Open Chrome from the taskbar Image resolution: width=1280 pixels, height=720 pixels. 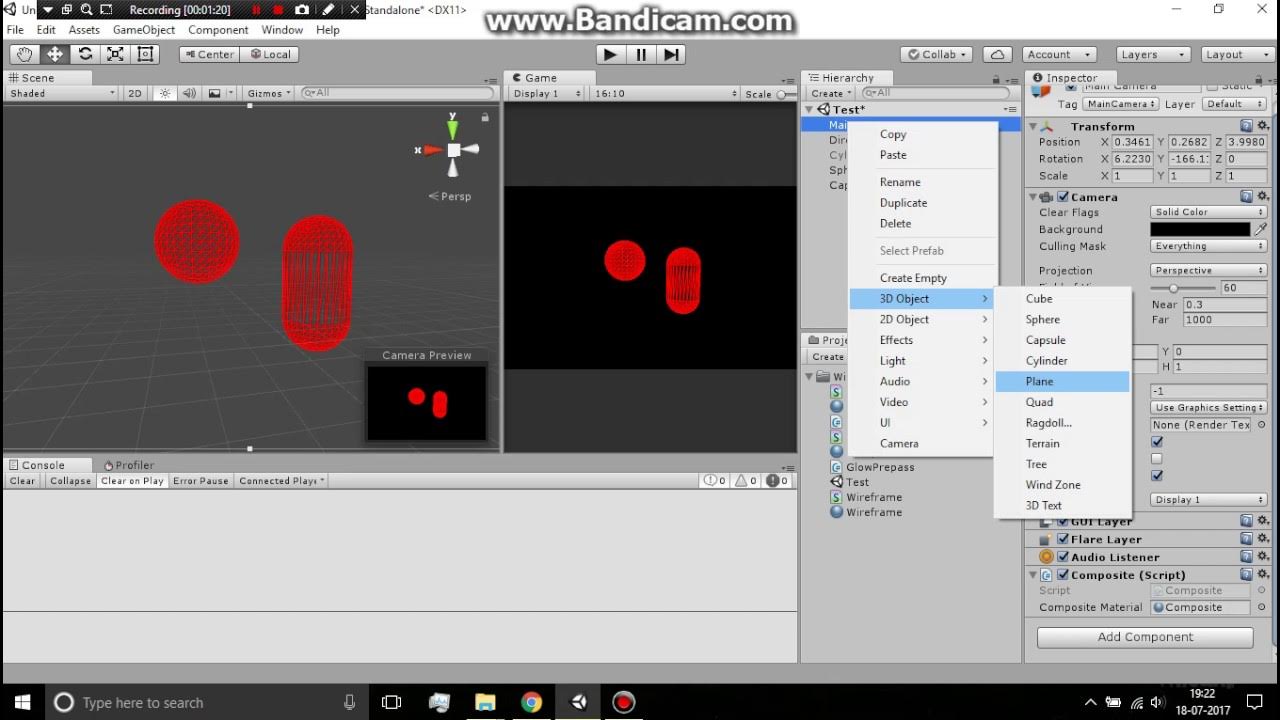click(531, 702)
